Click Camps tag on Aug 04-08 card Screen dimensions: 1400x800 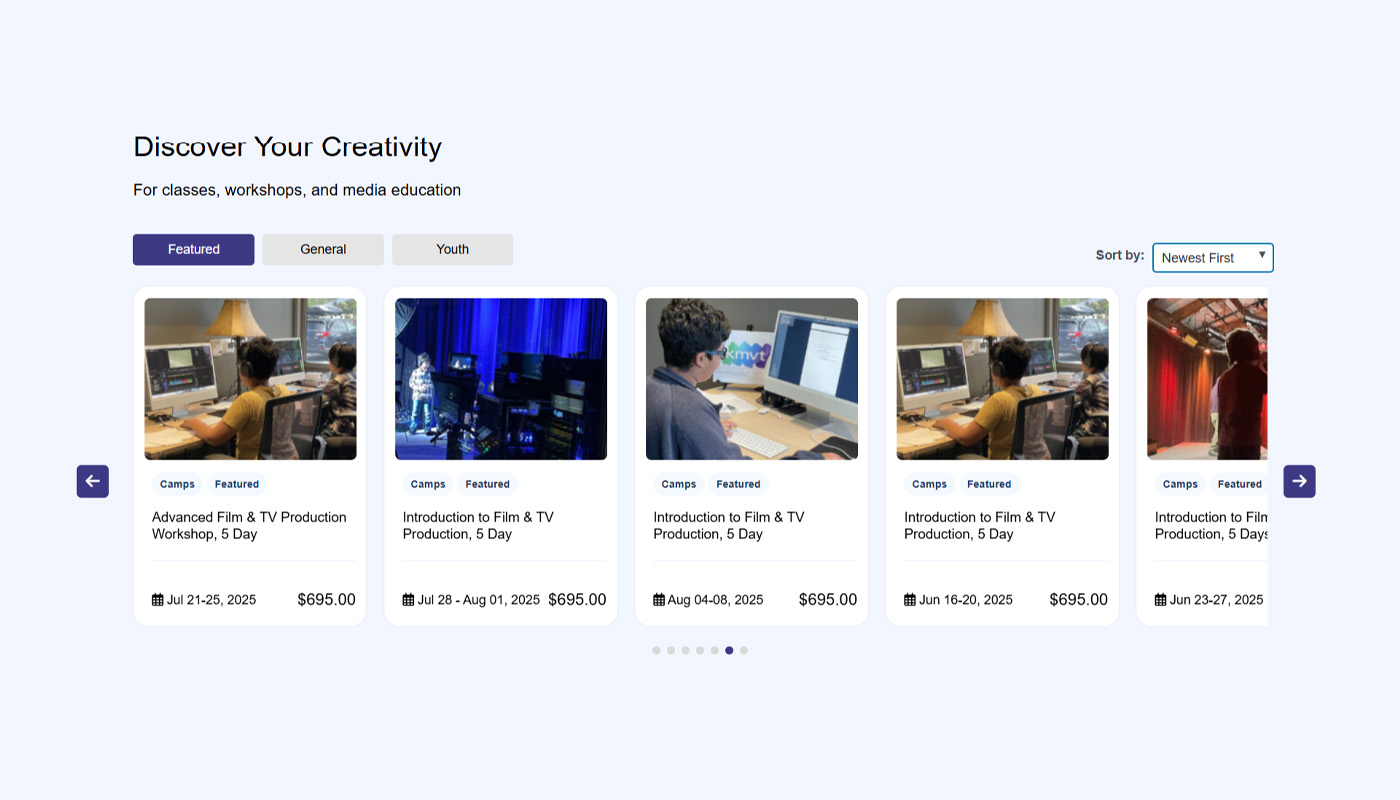pyautogui.click(x=679, y=484)
